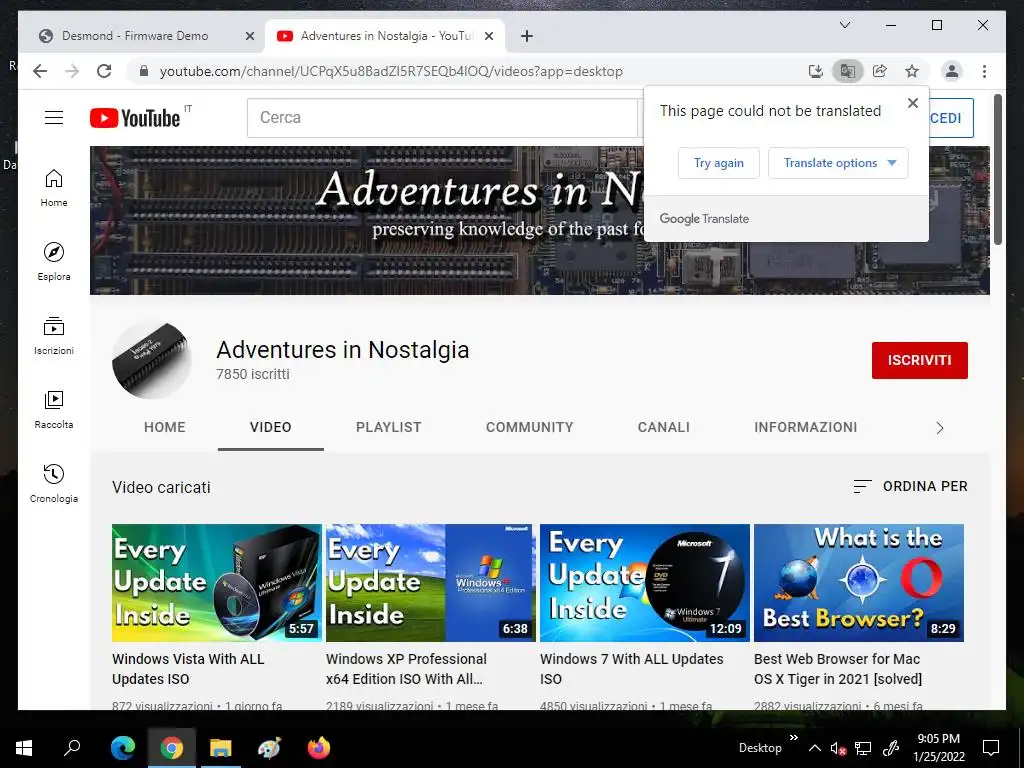Click the Windows XP x64 video thumbnail
The height and width of the screenshot is (768, 1024).
430,583
